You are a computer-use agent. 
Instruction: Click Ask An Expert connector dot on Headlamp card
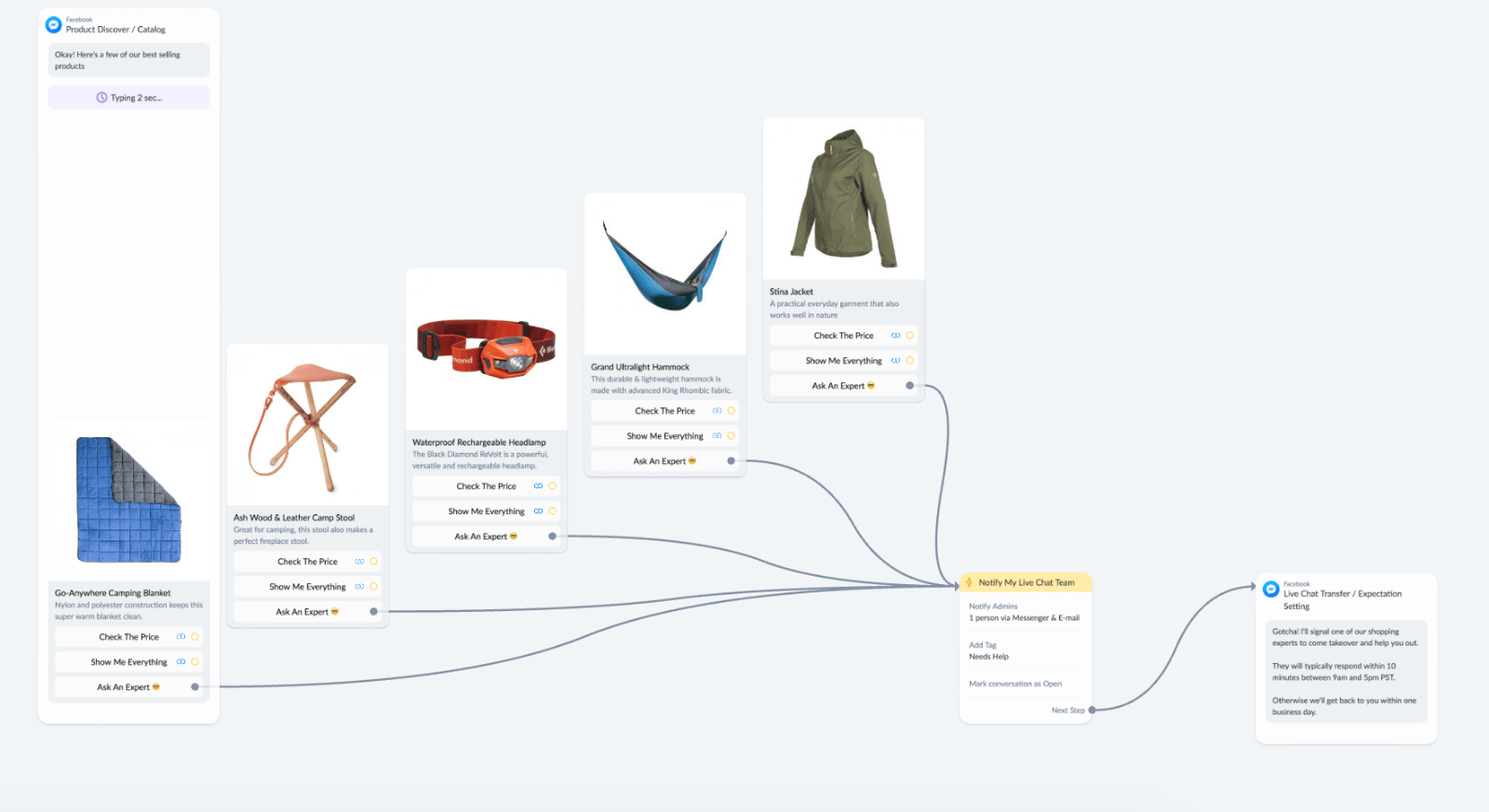tap(552, 537)
